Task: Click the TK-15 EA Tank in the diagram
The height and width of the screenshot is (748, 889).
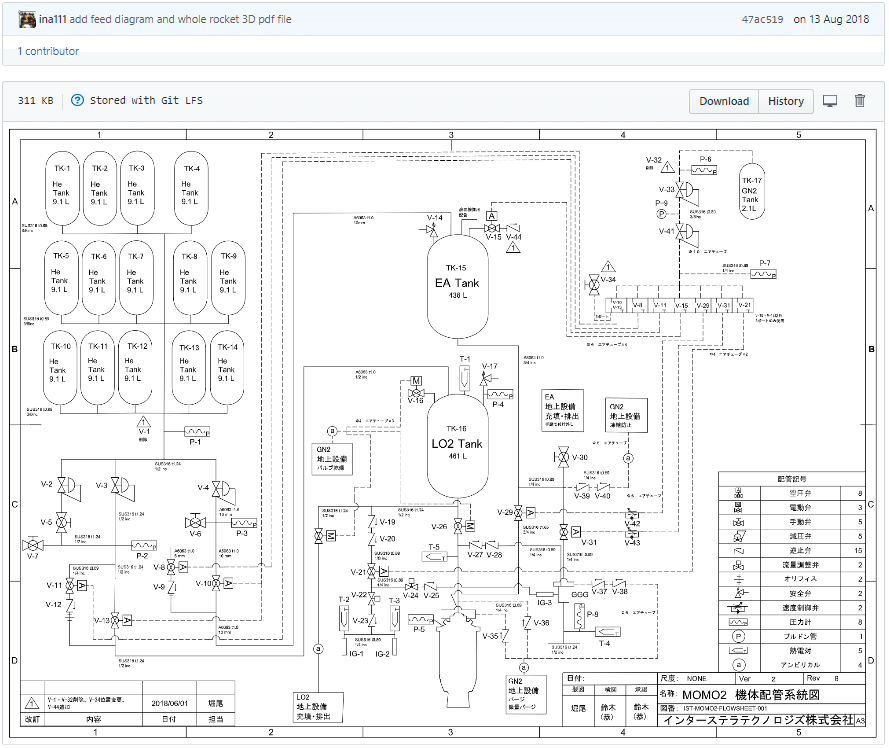Action: click(457, 286)
